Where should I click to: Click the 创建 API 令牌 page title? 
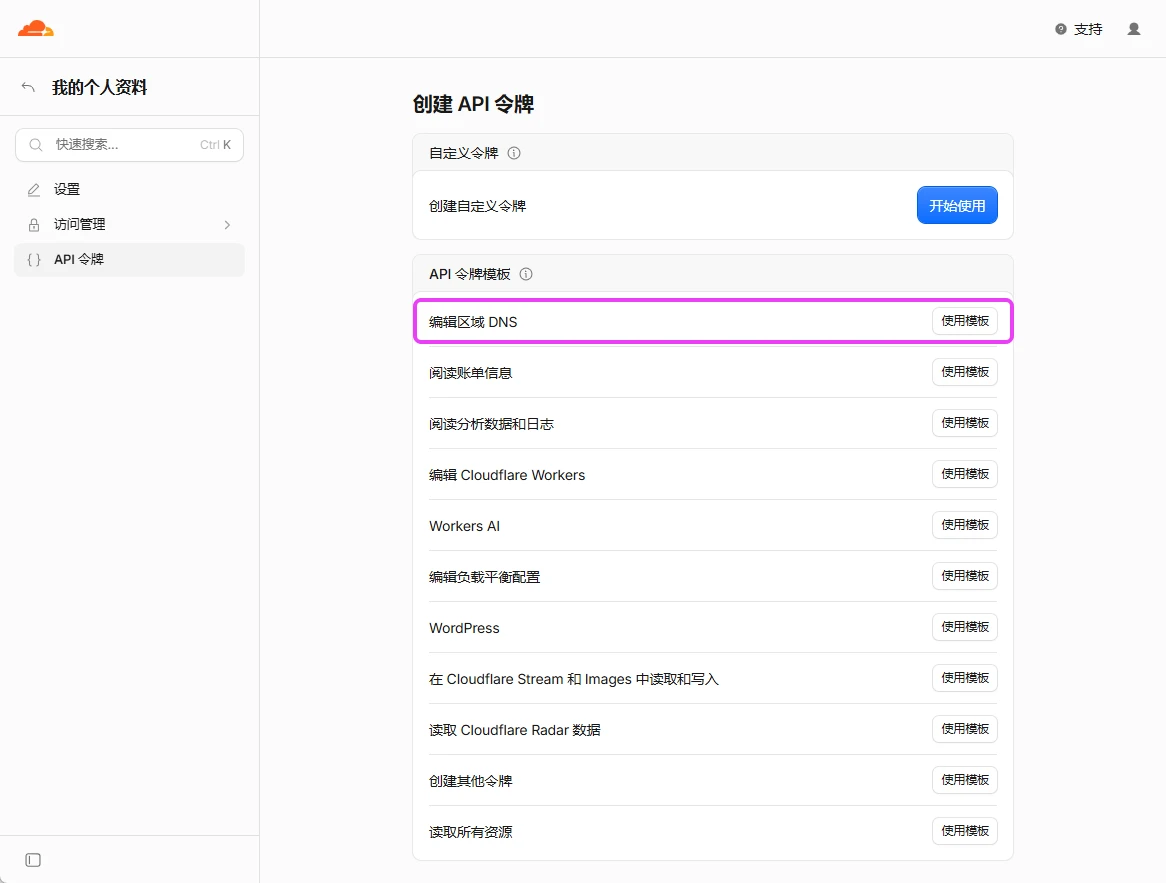click(474, 104)
